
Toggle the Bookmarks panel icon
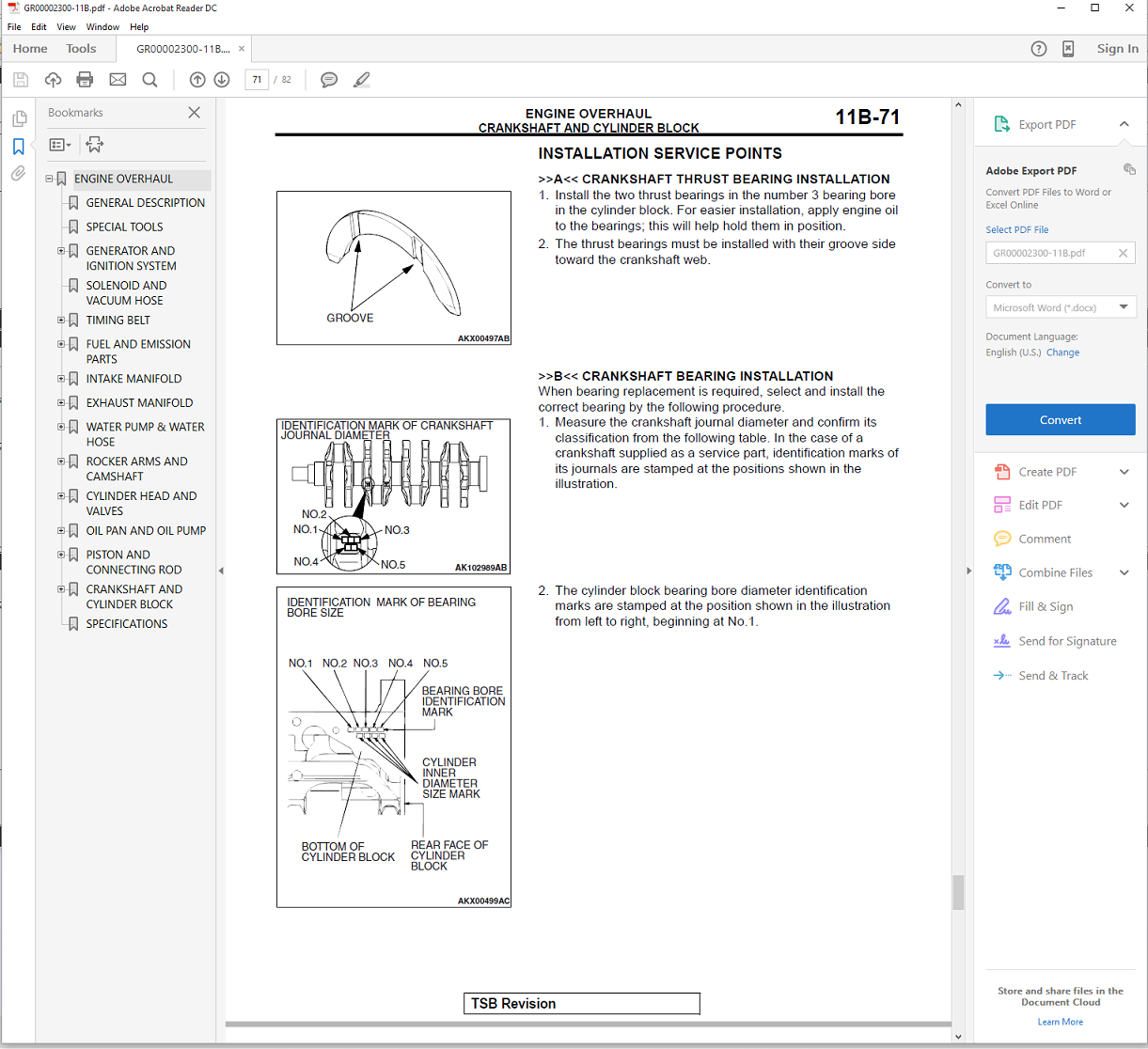coord(18,147)
